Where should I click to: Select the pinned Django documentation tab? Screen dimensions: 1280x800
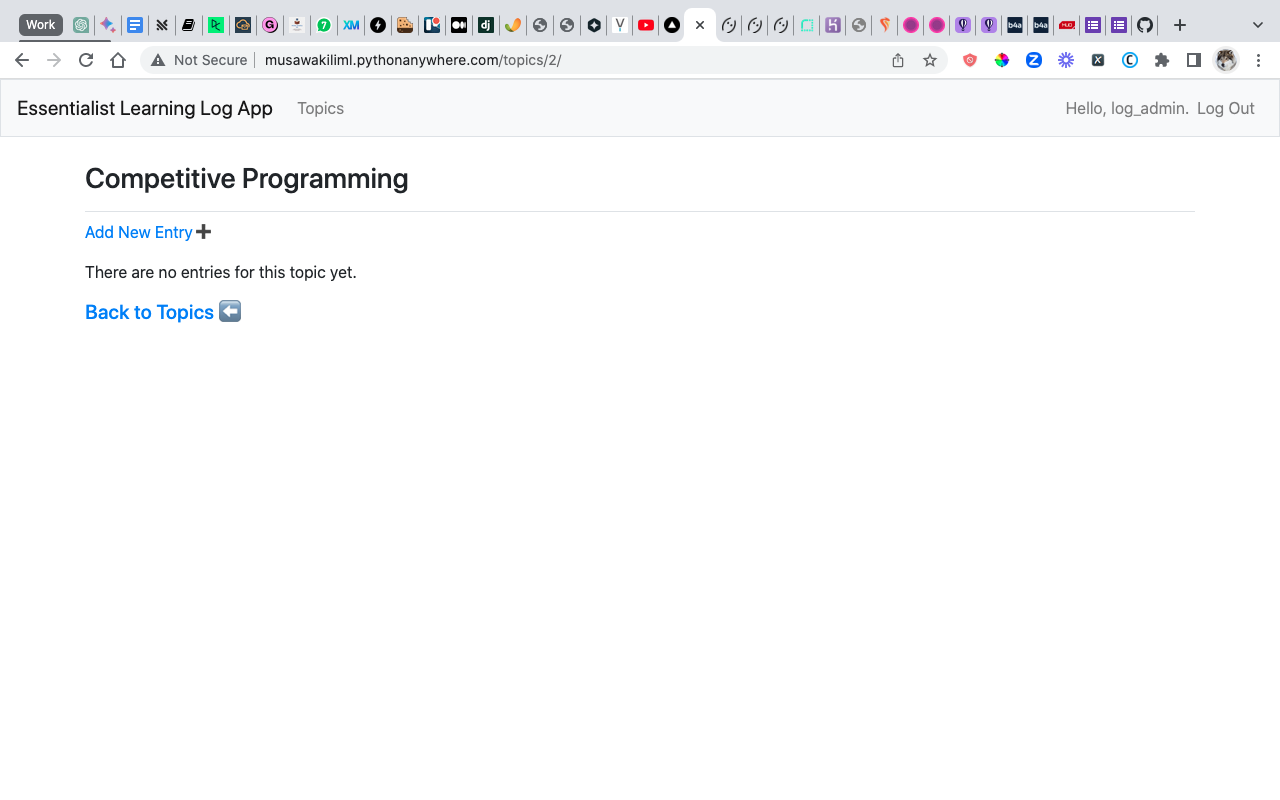[x=485, y=25]
